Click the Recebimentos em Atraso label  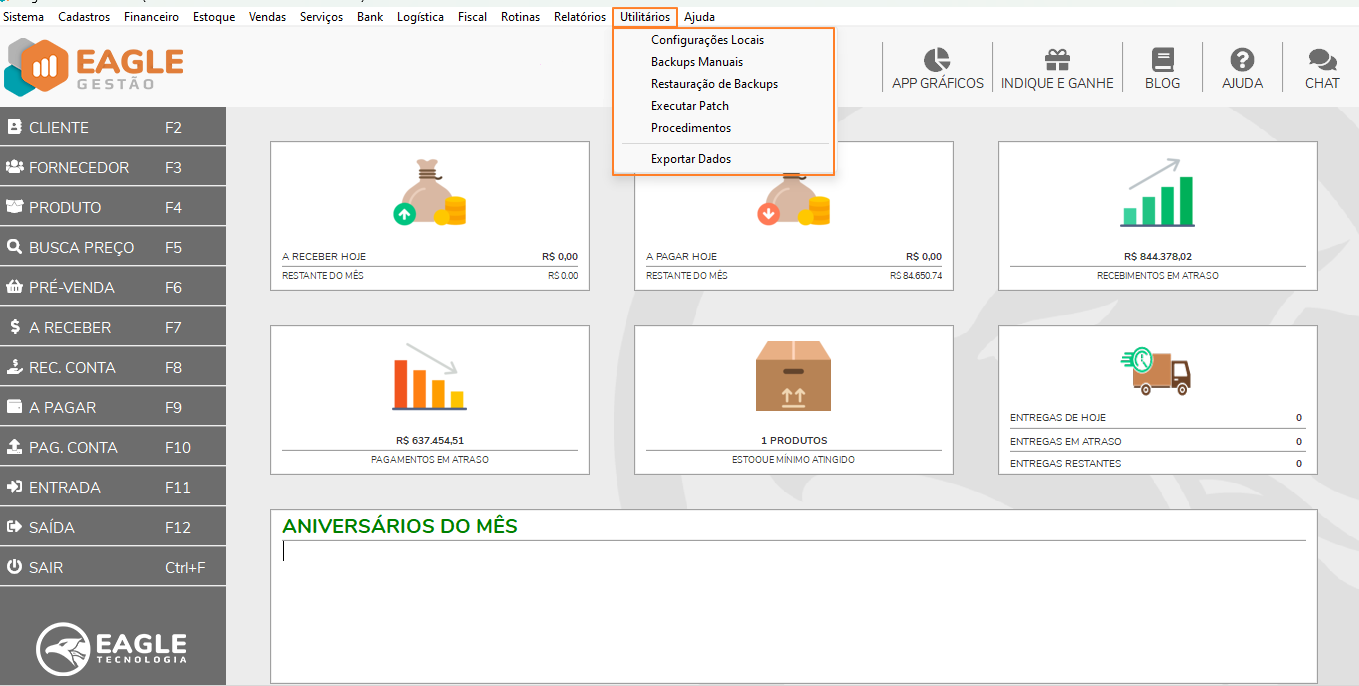(x=1157, y=276)
